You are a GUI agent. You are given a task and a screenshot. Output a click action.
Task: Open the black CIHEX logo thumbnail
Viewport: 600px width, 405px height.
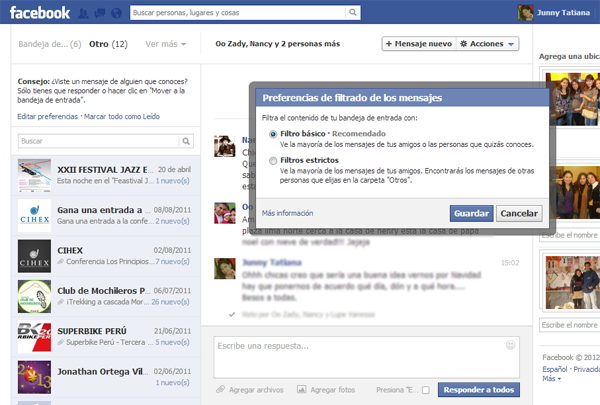click(x=34, y=256)
